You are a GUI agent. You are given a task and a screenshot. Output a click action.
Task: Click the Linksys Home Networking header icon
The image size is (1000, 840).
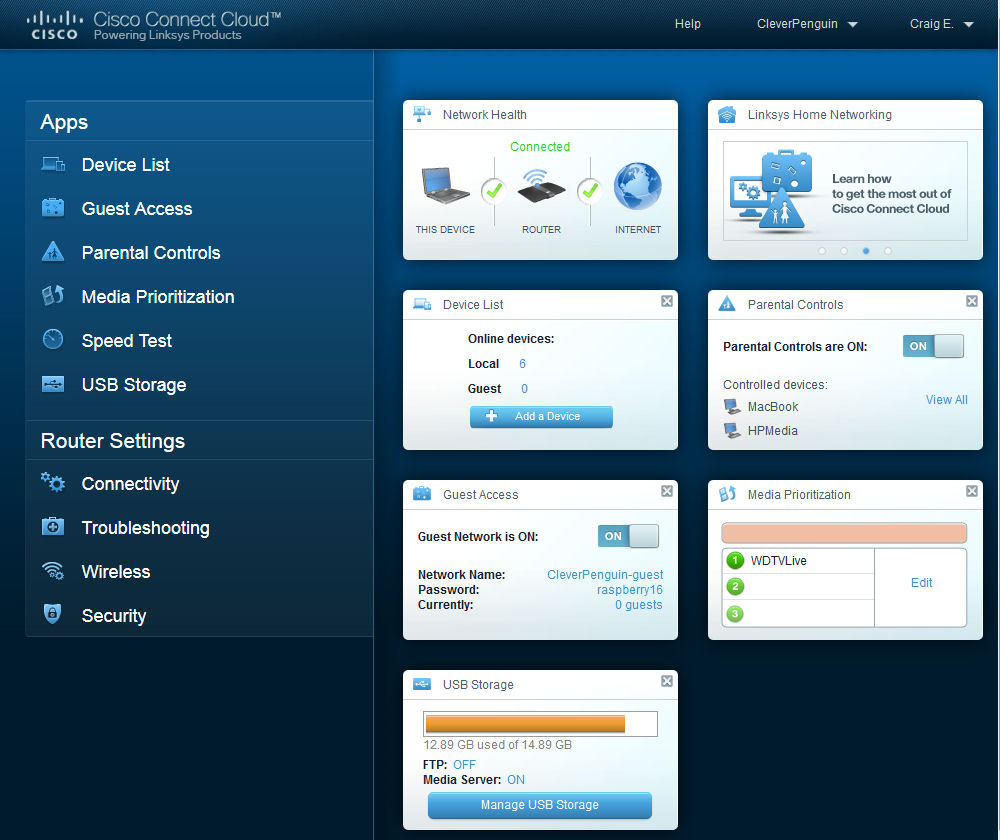[x=727, y=115]
